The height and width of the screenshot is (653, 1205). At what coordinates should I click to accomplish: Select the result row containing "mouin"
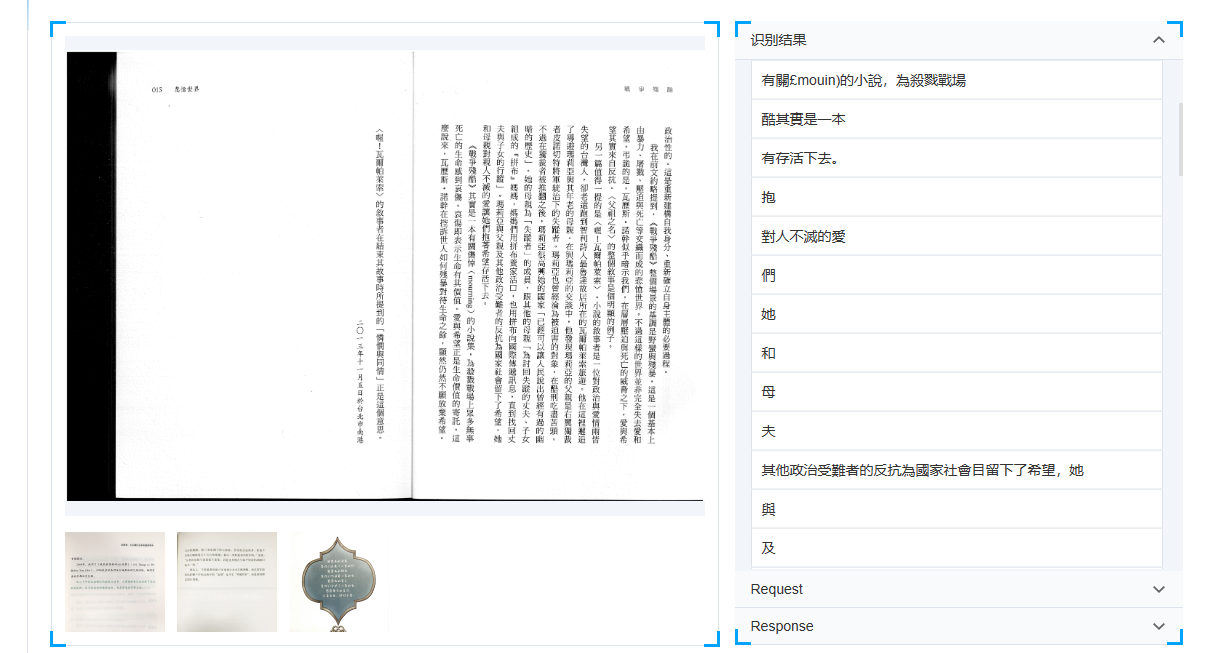pyautogui.click(x=864, y=80)
